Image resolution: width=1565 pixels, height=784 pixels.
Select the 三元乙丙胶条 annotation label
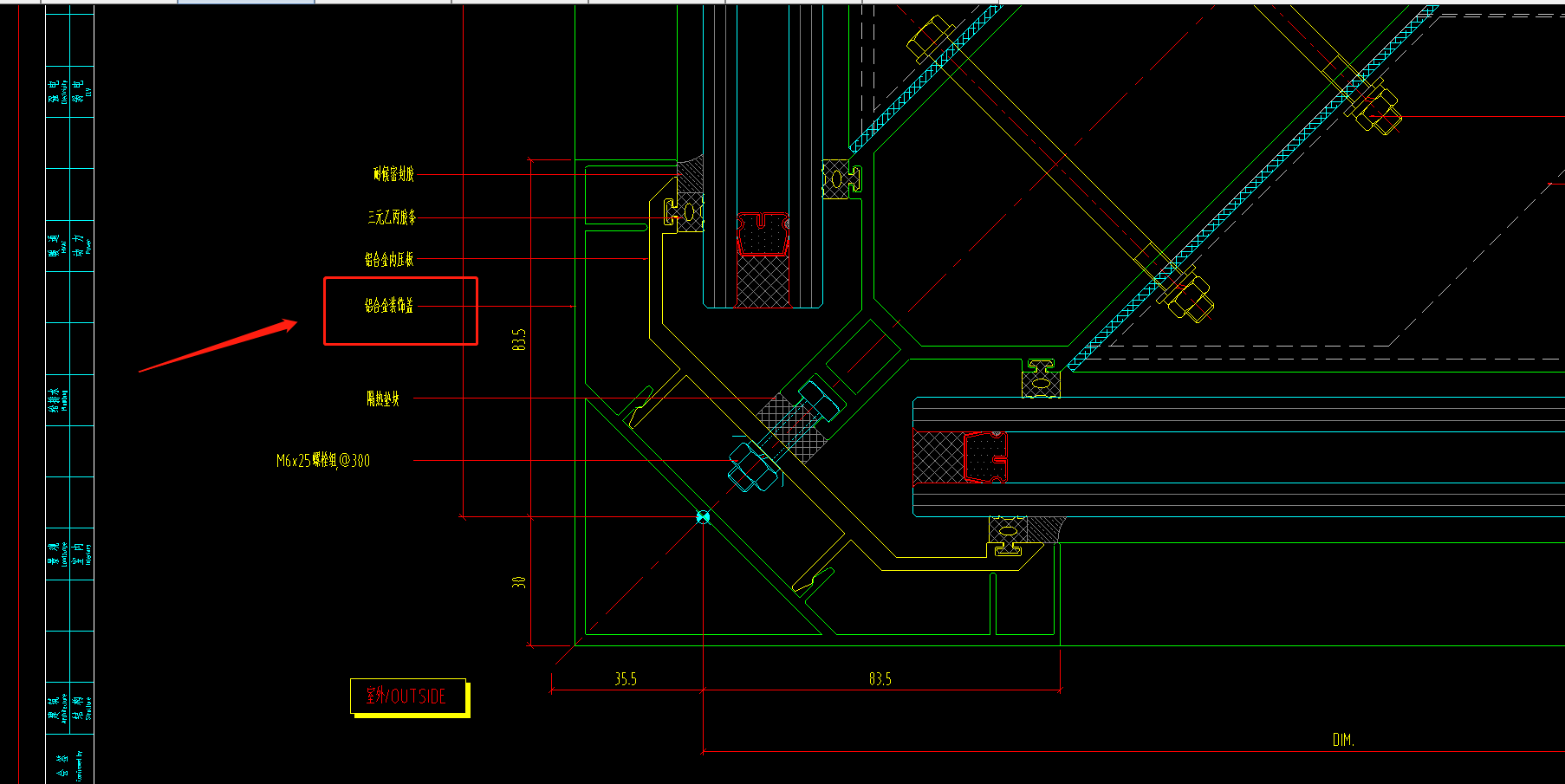(392, 217)
